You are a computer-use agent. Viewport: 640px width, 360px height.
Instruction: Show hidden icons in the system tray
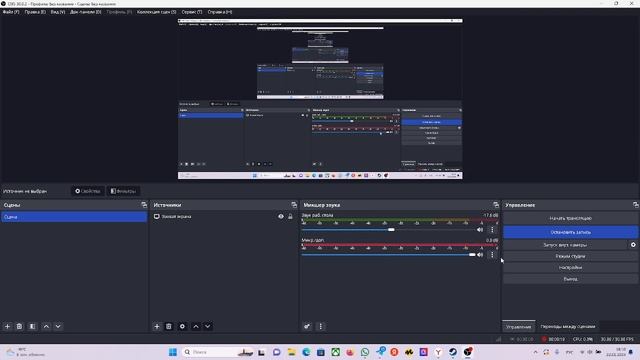coord(536,352)
